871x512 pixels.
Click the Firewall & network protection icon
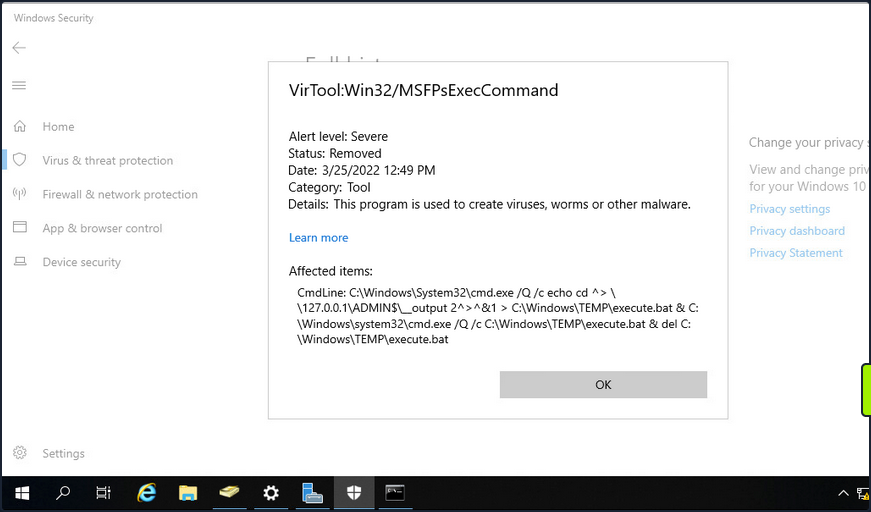click(x=19, y=194)
